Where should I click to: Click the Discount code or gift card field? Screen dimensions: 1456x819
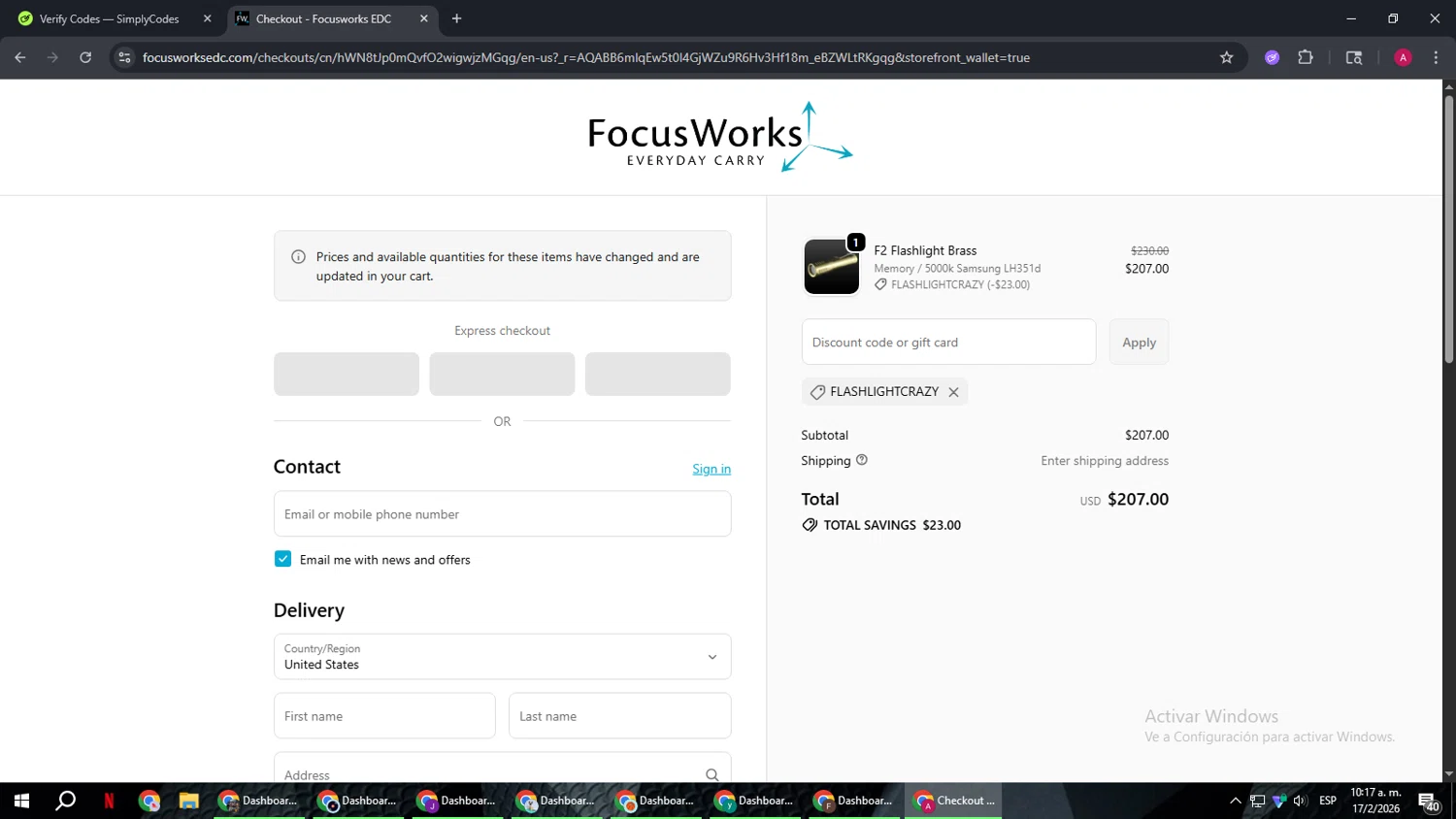[x=948, y=342]
